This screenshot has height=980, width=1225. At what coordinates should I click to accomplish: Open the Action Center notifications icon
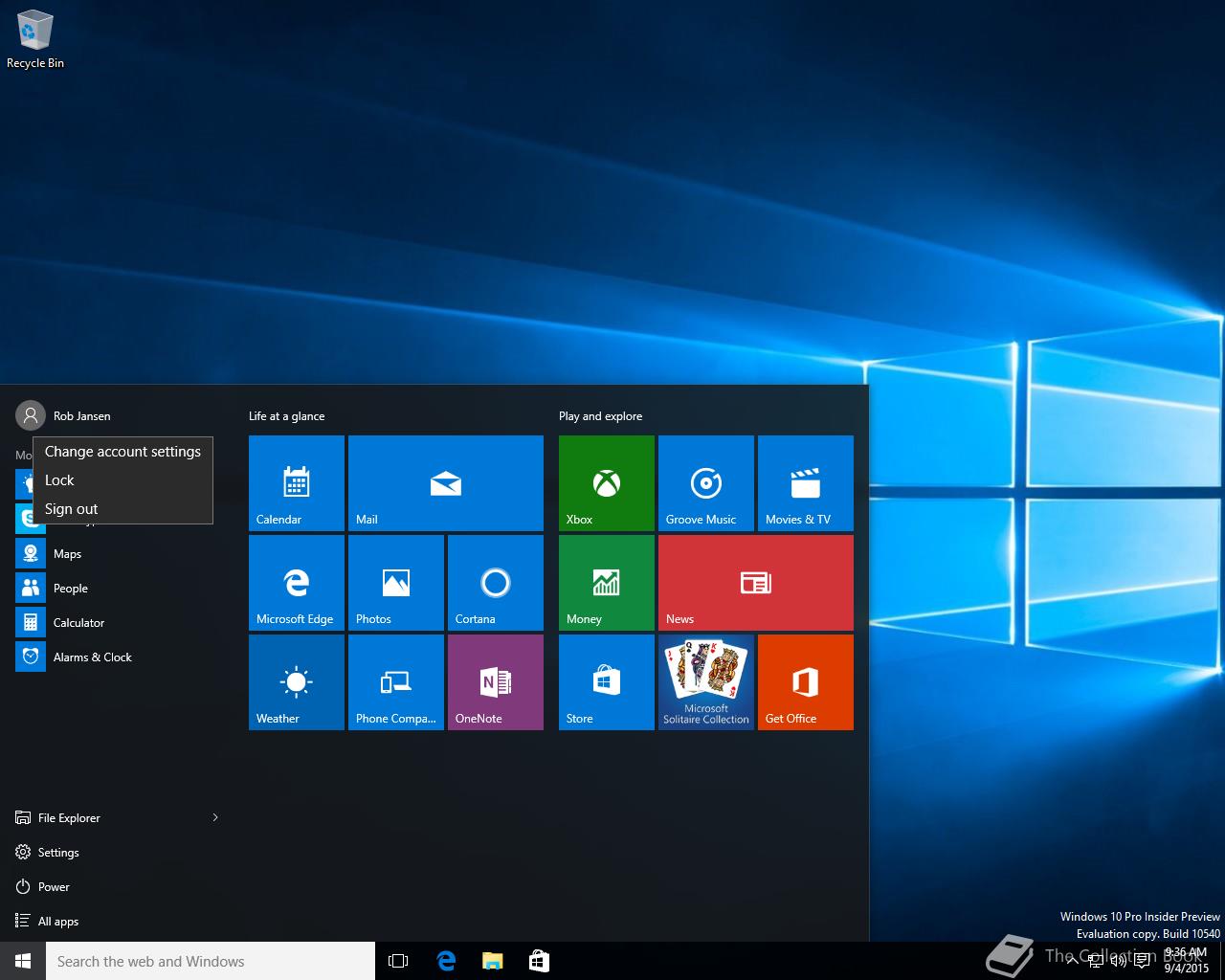[1142, 961]
